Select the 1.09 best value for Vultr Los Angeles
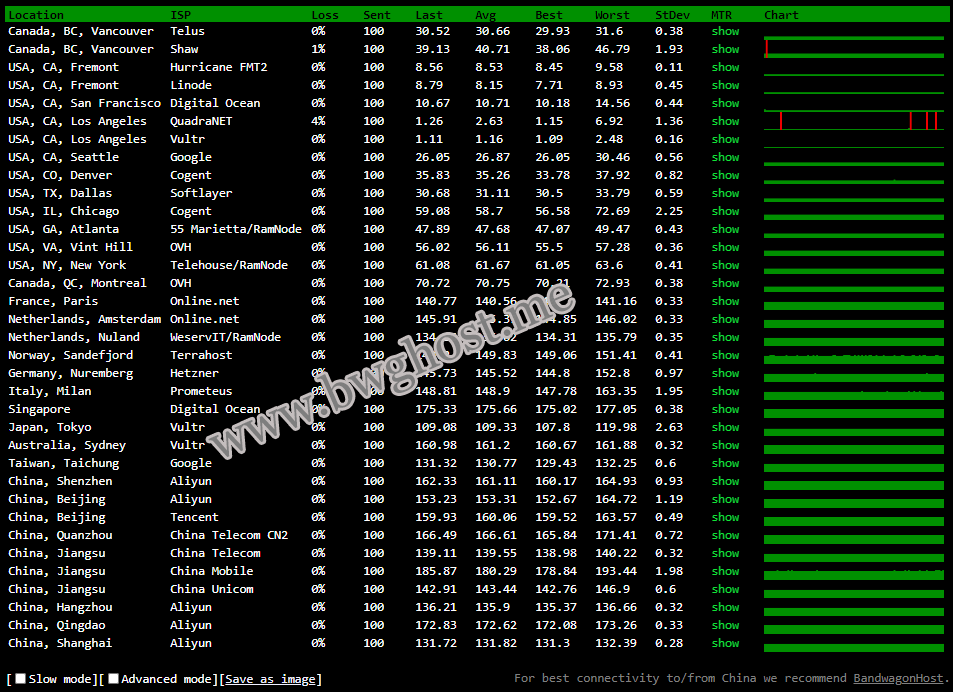 pyautogui.click(x=549, y=139)
